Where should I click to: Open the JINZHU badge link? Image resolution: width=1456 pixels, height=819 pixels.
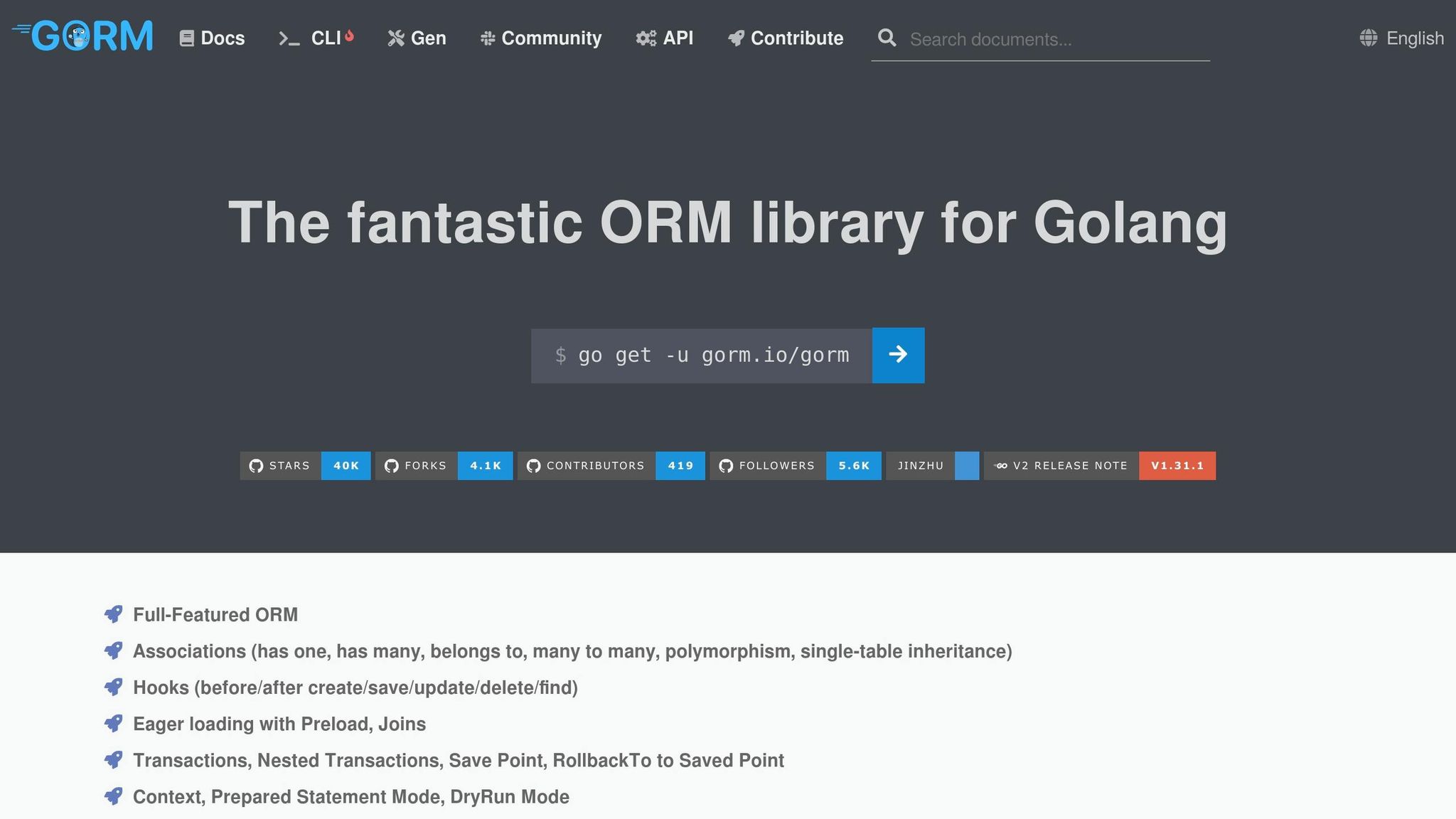[x=931, y=466]
